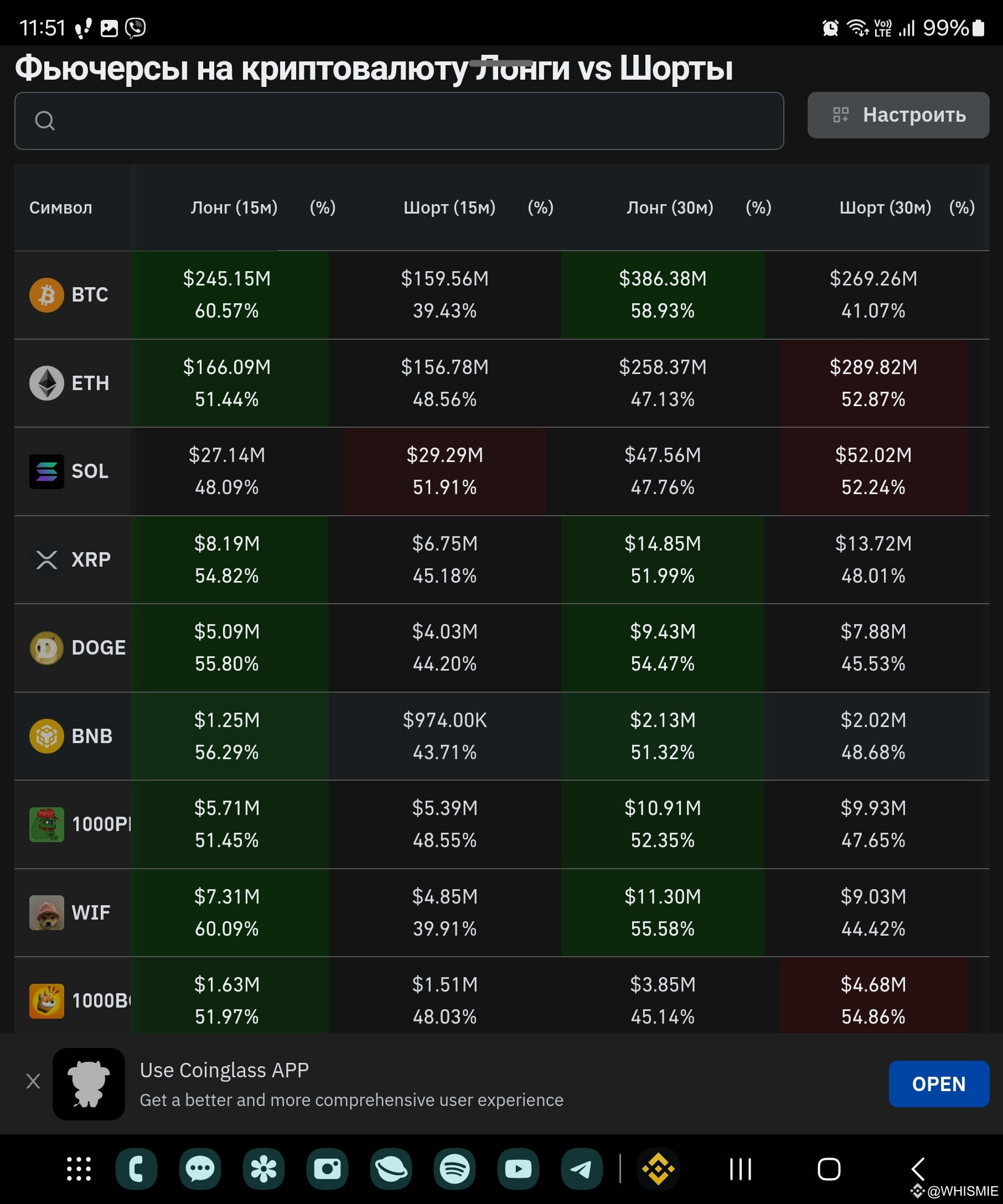Screen dimensions: 1003x1204
Task: Sort by Лонг (15м) column header
Action: (x=234, y=207)
